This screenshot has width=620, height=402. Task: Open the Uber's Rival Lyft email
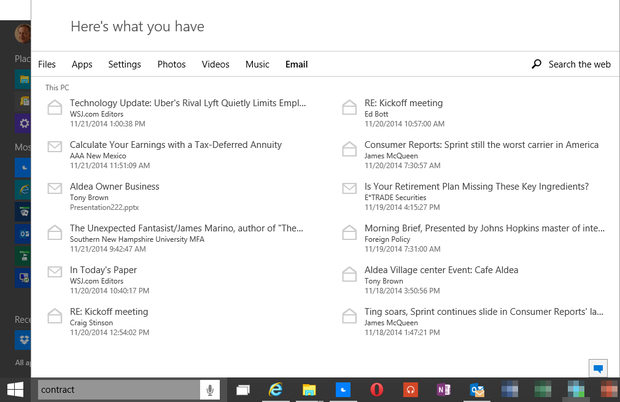click(x=187, y=102)
